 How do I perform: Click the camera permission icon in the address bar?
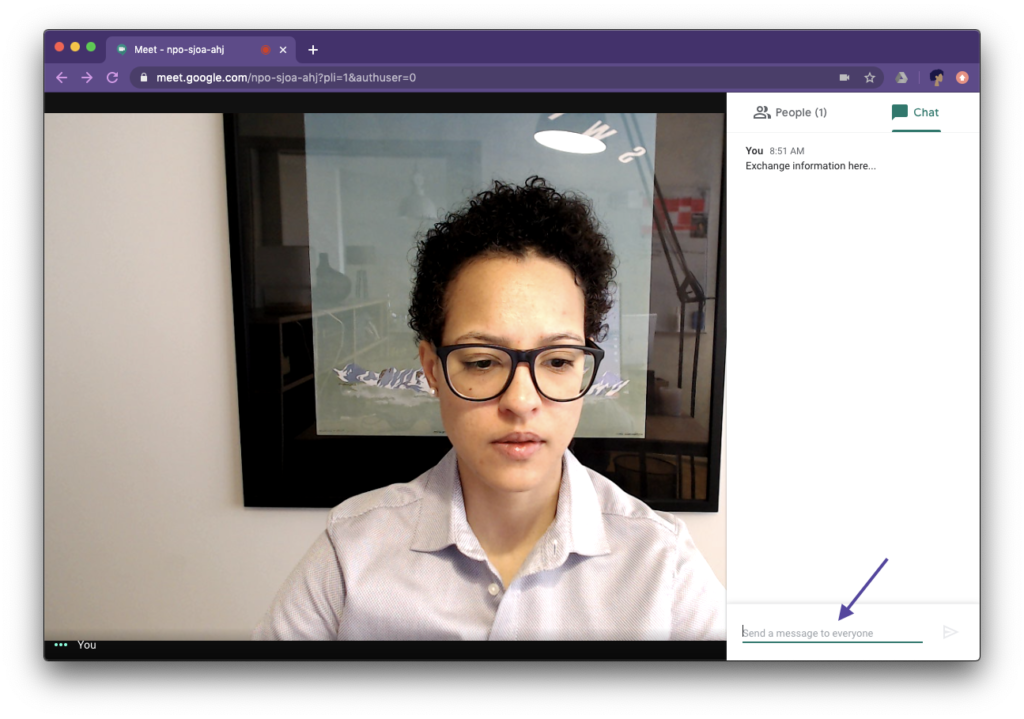tap(842, 77)
